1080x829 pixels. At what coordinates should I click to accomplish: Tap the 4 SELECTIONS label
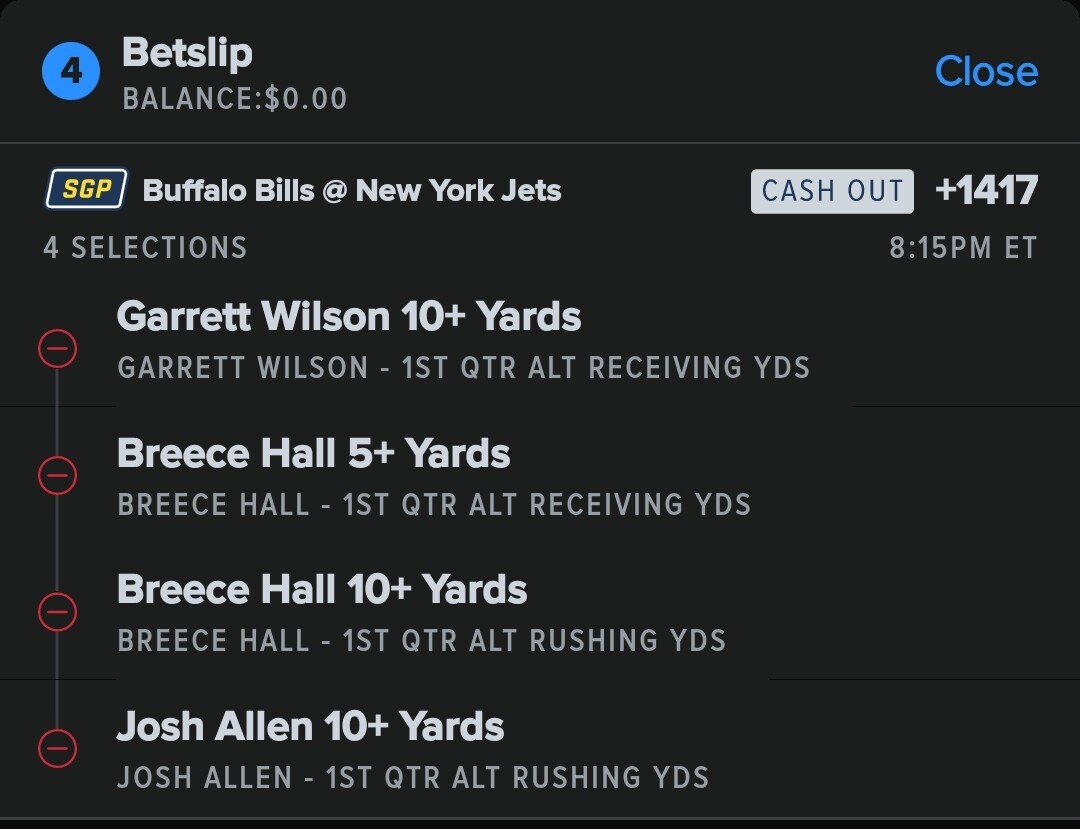coord(145,248)
